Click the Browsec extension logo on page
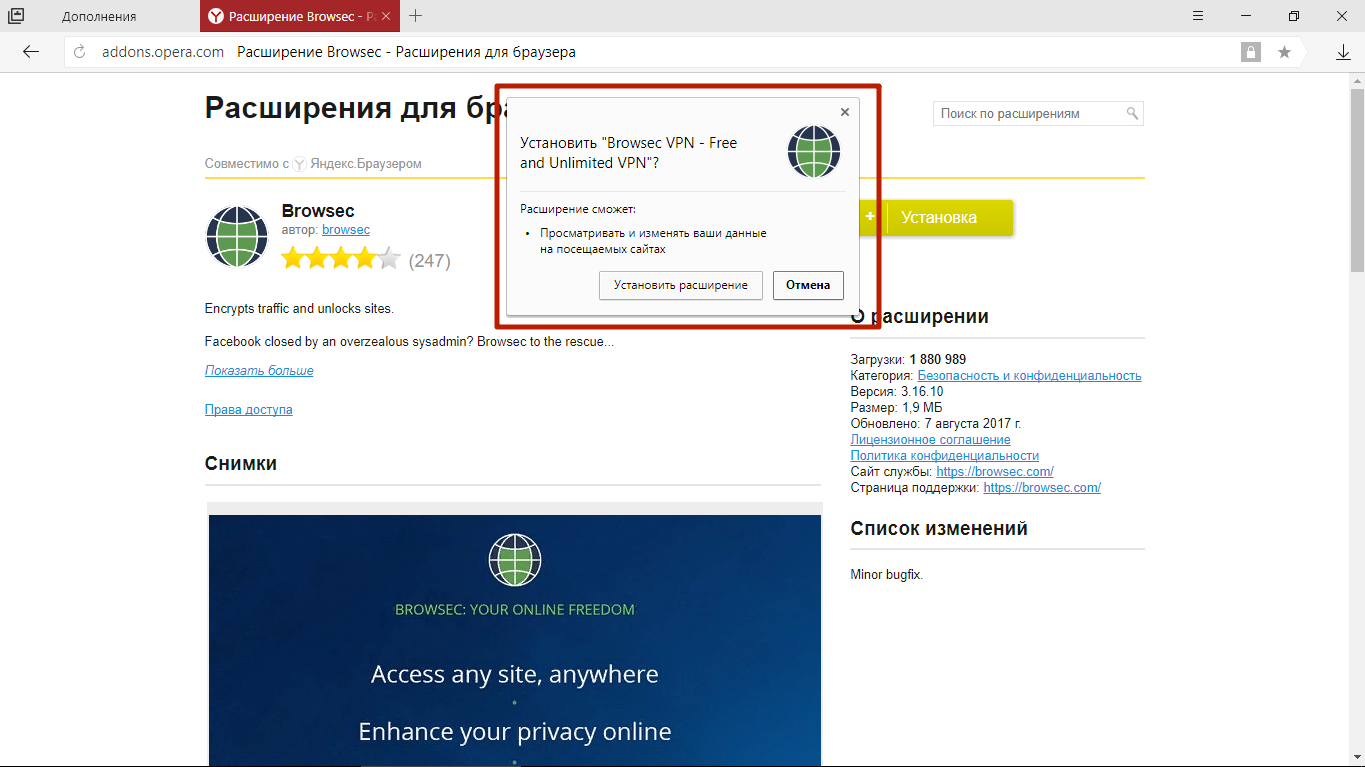This screenshot has width=1365, height=767. pyautogui.click(x=237, y=236)
